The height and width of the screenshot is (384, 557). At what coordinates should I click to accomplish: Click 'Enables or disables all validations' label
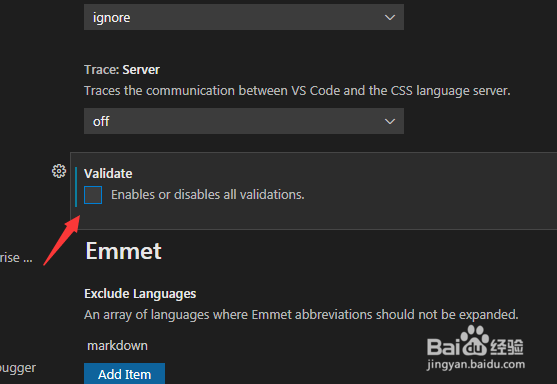[x=207, y=195]
